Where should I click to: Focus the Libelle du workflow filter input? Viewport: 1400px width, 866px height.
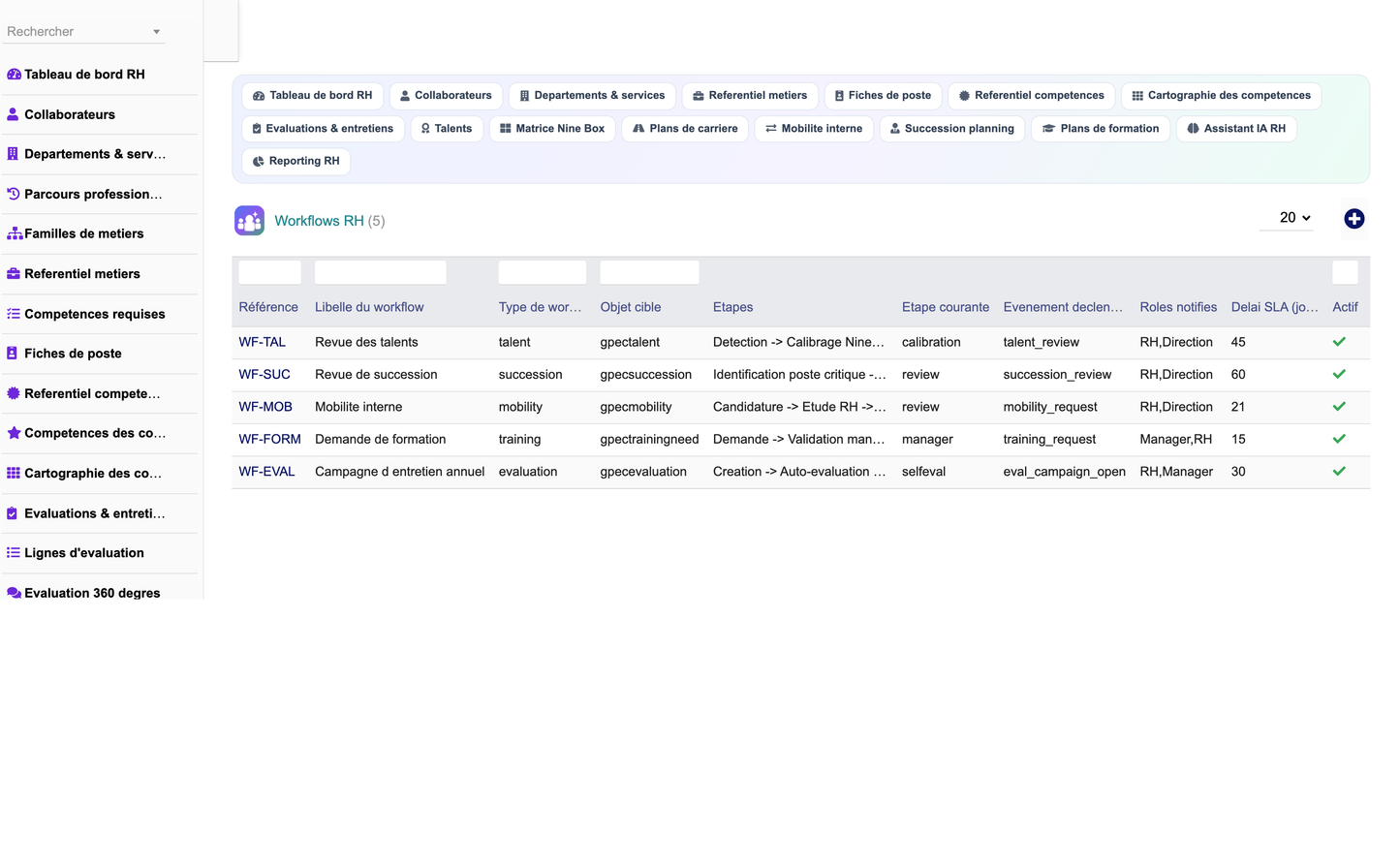tap(380, 272)
